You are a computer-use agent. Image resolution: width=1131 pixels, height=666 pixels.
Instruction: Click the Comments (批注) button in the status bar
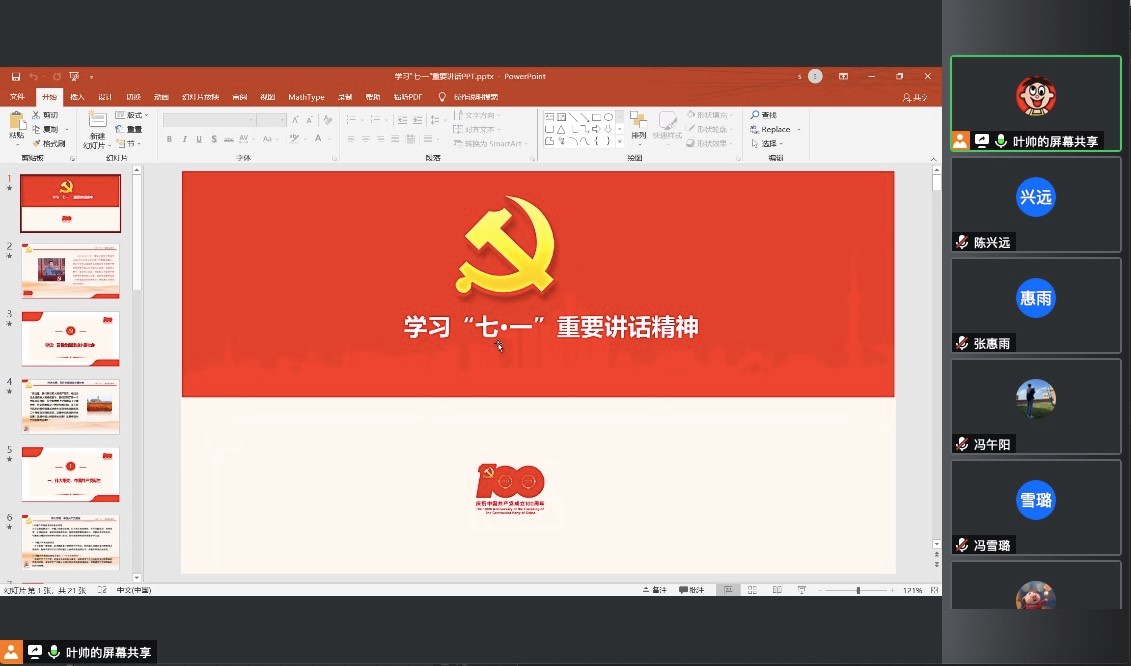click(691, 590)
